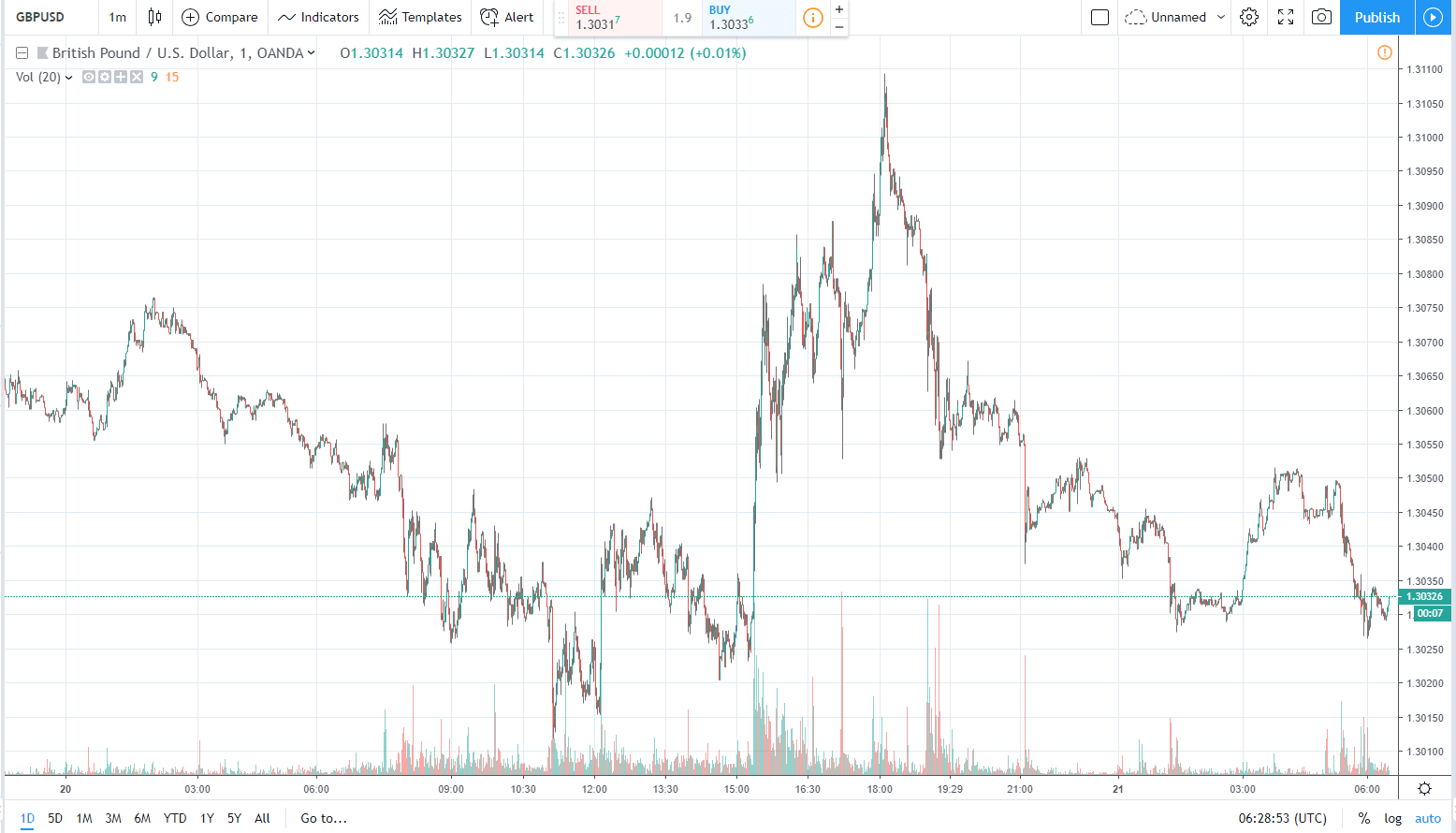Click the drag handle dots on trading panel

click(561, 18)
